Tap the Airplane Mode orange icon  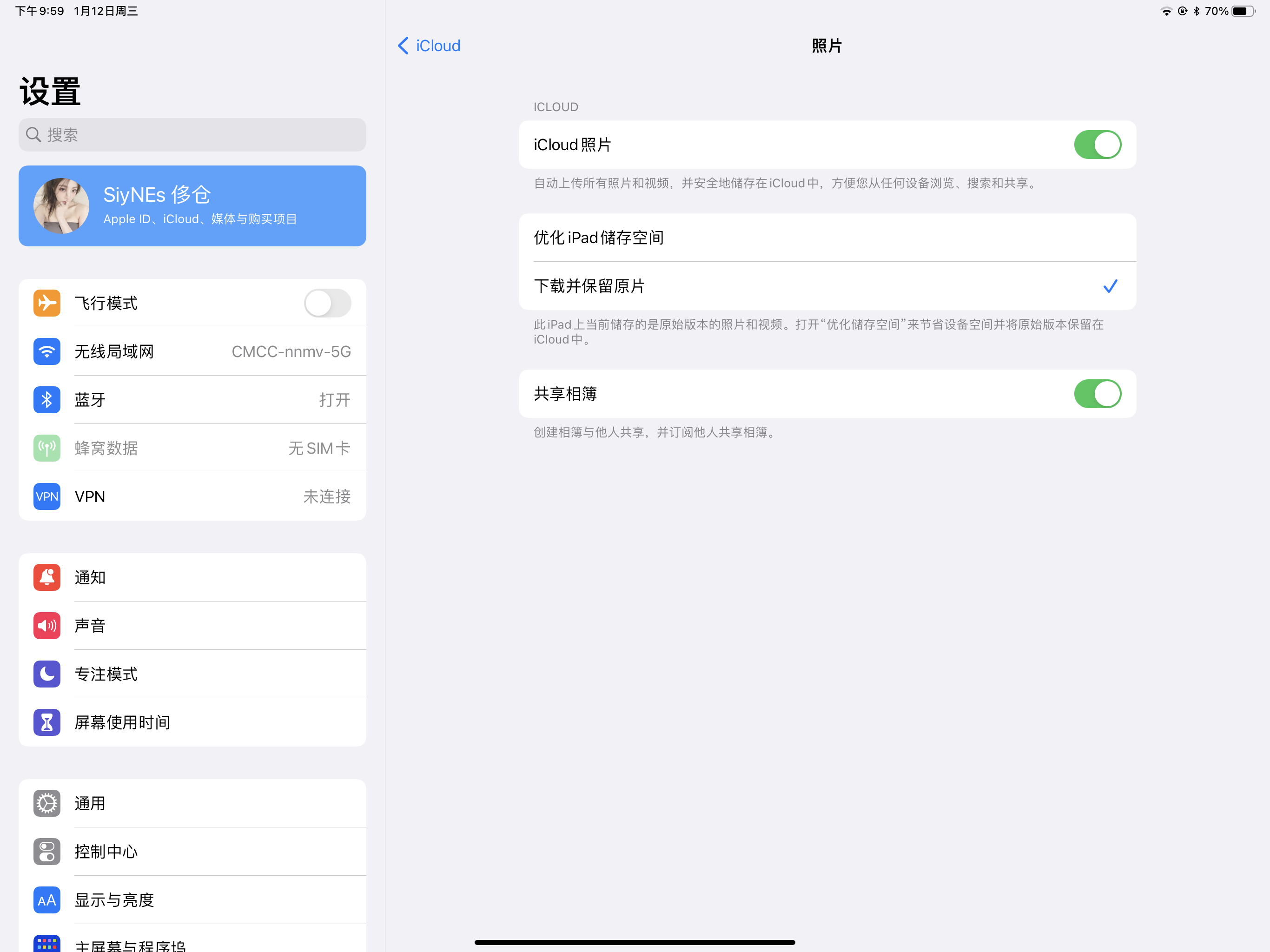(x=46, y=303)
